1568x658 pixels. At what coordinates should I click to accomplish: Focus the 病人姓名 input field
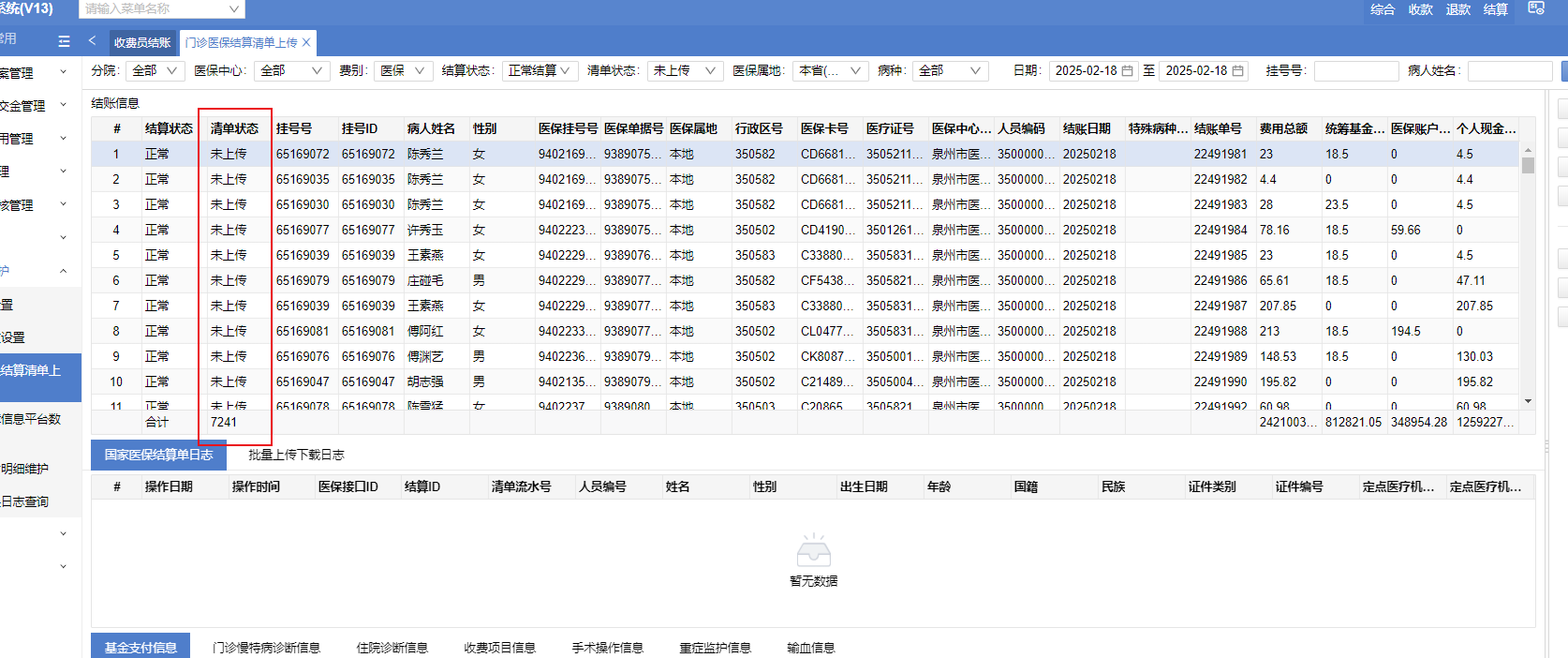pyautogui.click(x=1510, y=71)
